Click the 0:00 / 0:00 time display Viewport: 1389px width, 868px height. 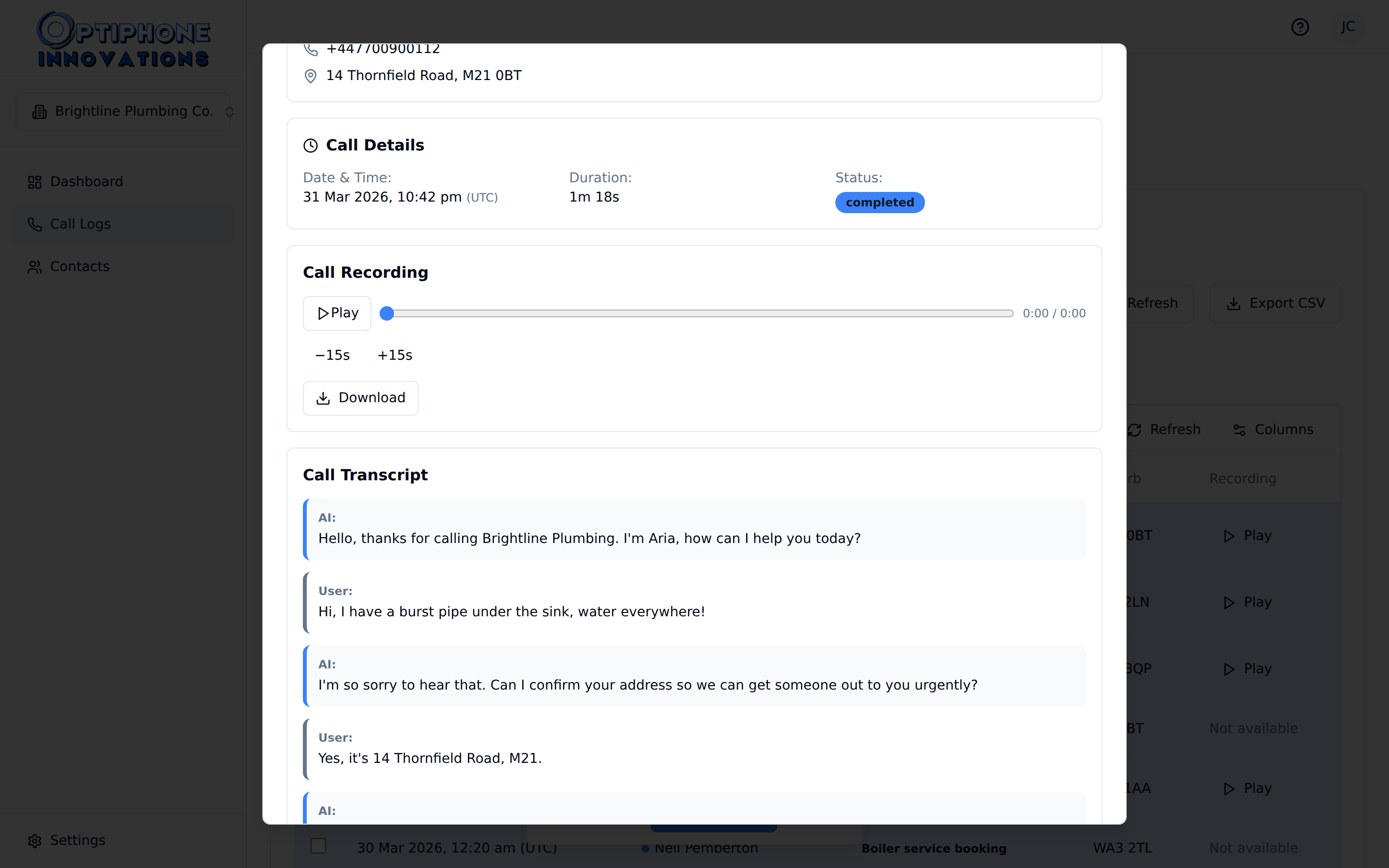(1054, 313)
